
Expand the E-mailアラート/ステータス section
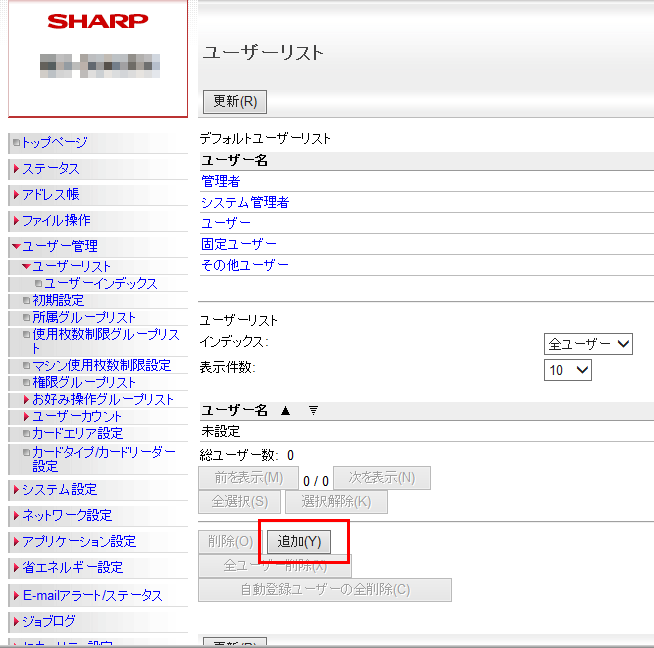tap(91, 596)
